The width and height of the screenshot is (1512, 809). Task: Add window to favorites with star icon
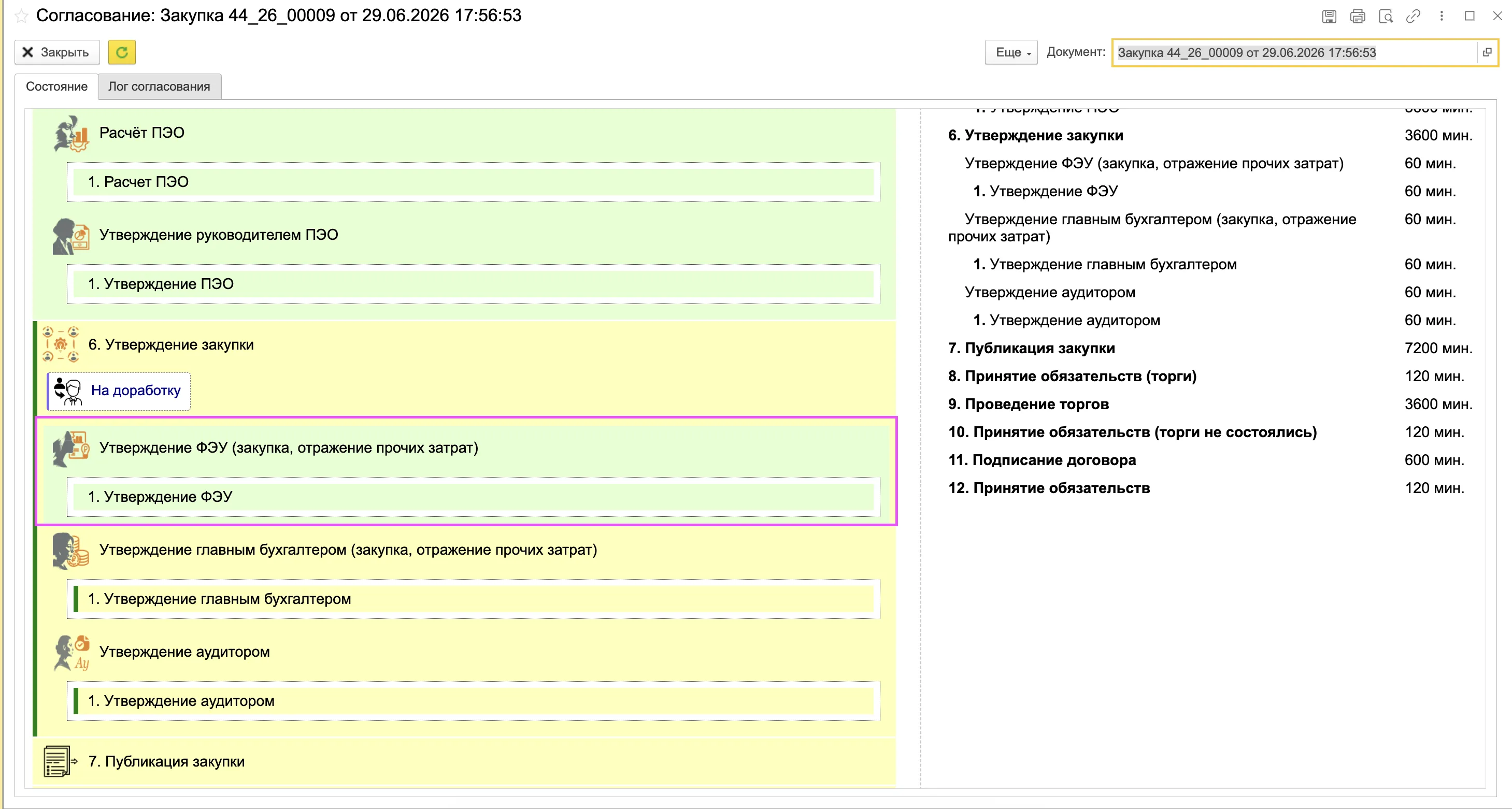[21, 16]
